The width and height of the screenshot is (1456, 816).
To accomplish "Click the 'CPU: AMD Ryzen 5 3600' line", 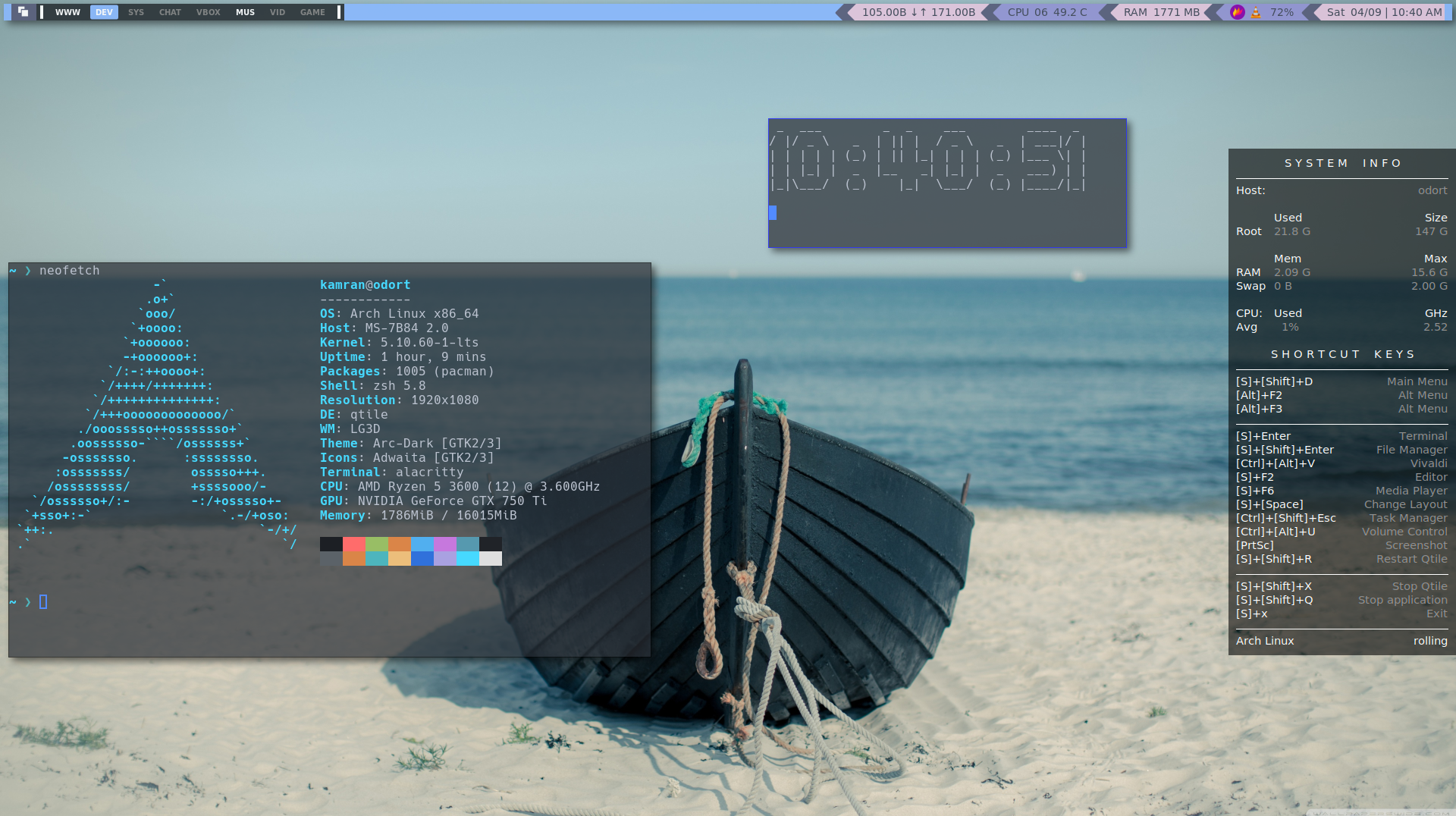I will [460, 486].
